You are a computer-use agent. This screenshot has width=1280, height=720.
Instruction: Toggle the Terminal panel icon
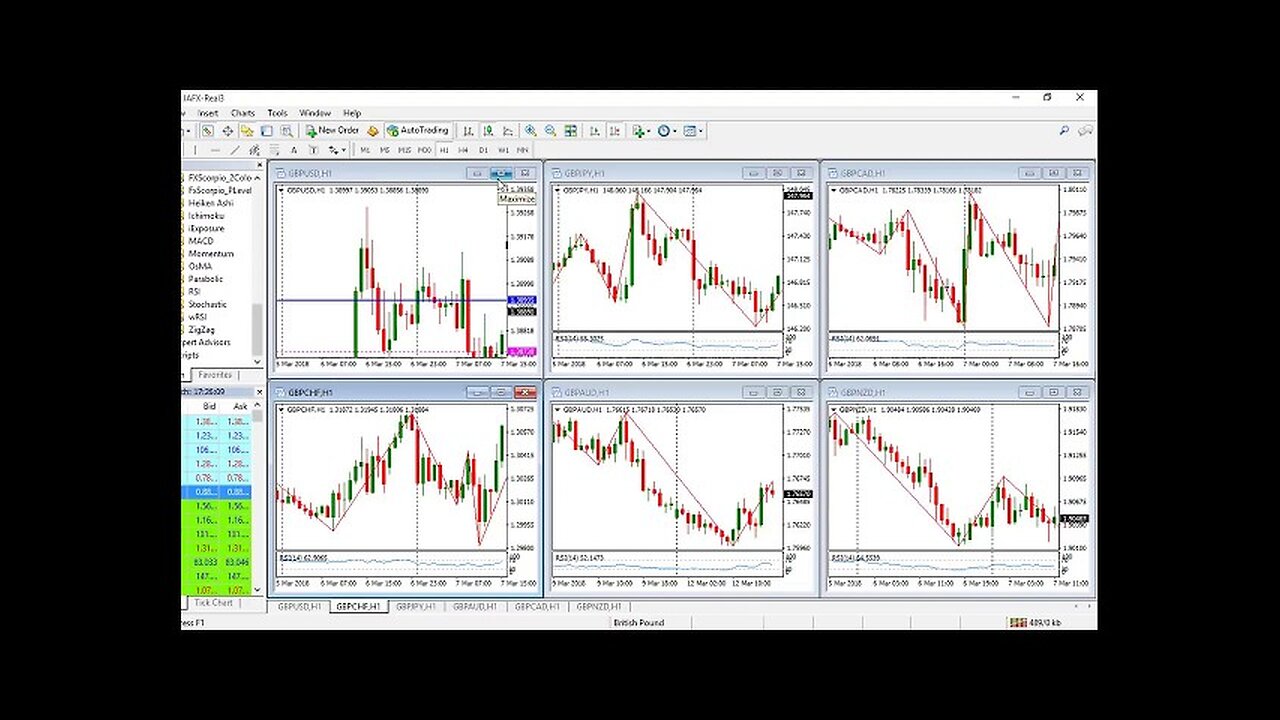click(266, 130)
